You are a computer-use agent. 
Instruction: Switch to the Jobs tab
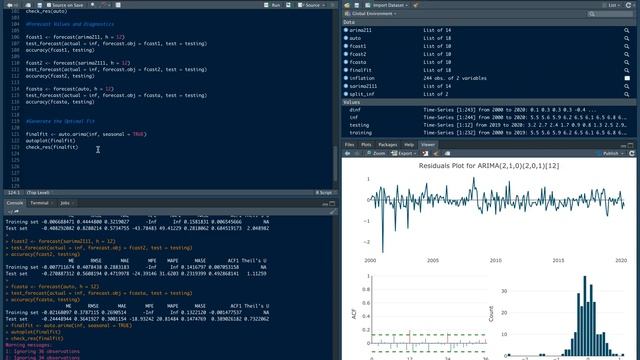65,203
